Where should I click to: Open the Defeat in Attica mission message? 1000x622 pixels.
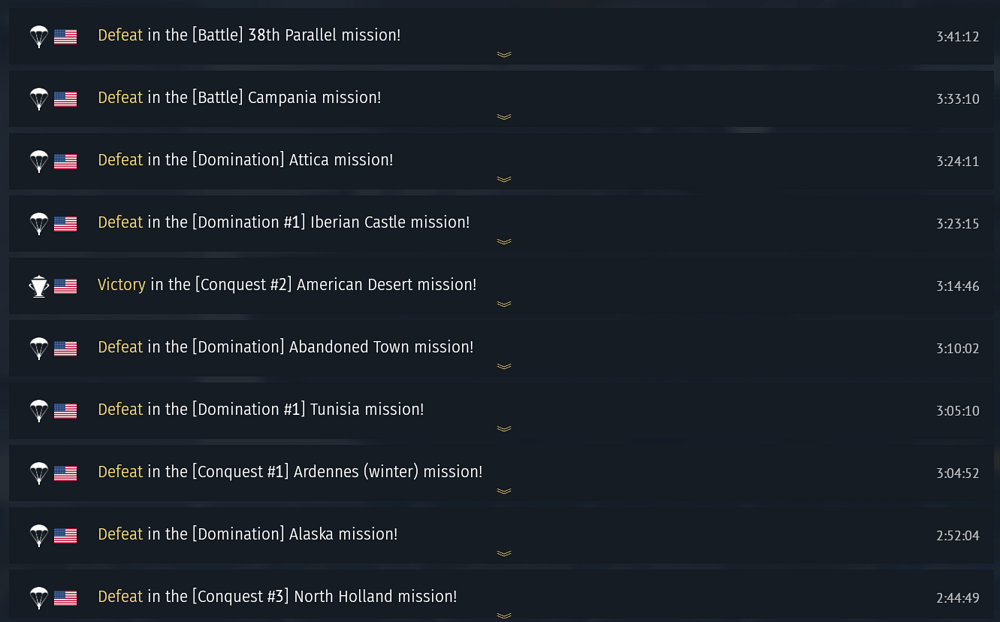coord(245,160)
